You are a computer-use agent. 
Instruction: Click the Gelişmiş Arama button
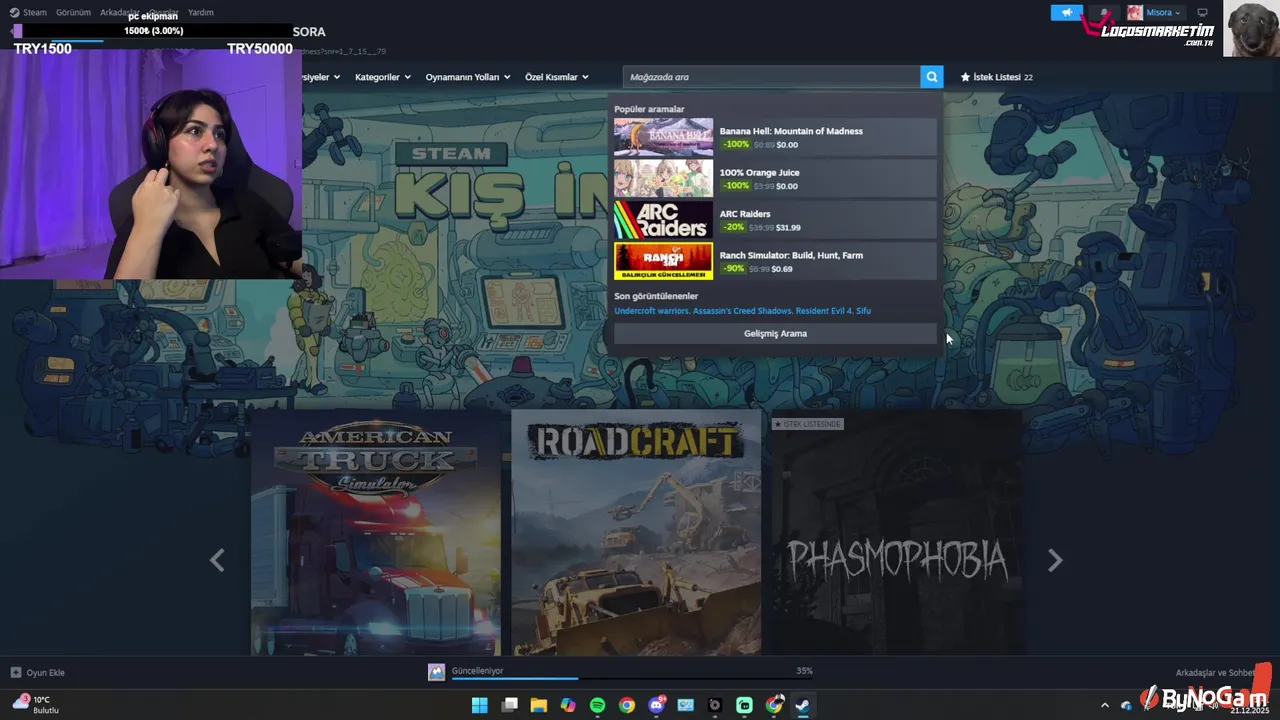pyautogui.click(x=775, y=333)
